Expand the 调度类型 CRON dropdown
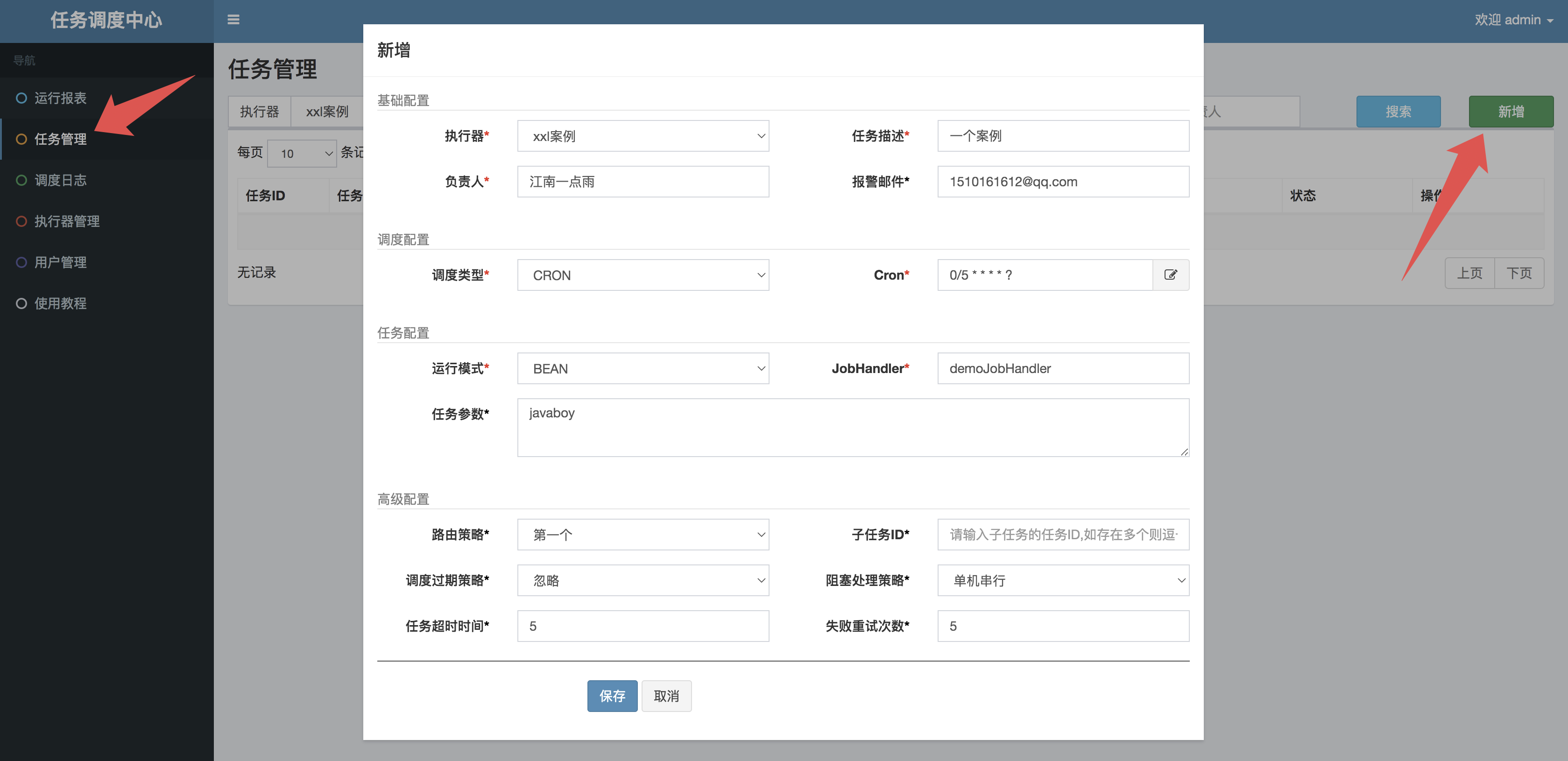The width and height of the screenshot is (1568, 761). [x=643, y=275]
